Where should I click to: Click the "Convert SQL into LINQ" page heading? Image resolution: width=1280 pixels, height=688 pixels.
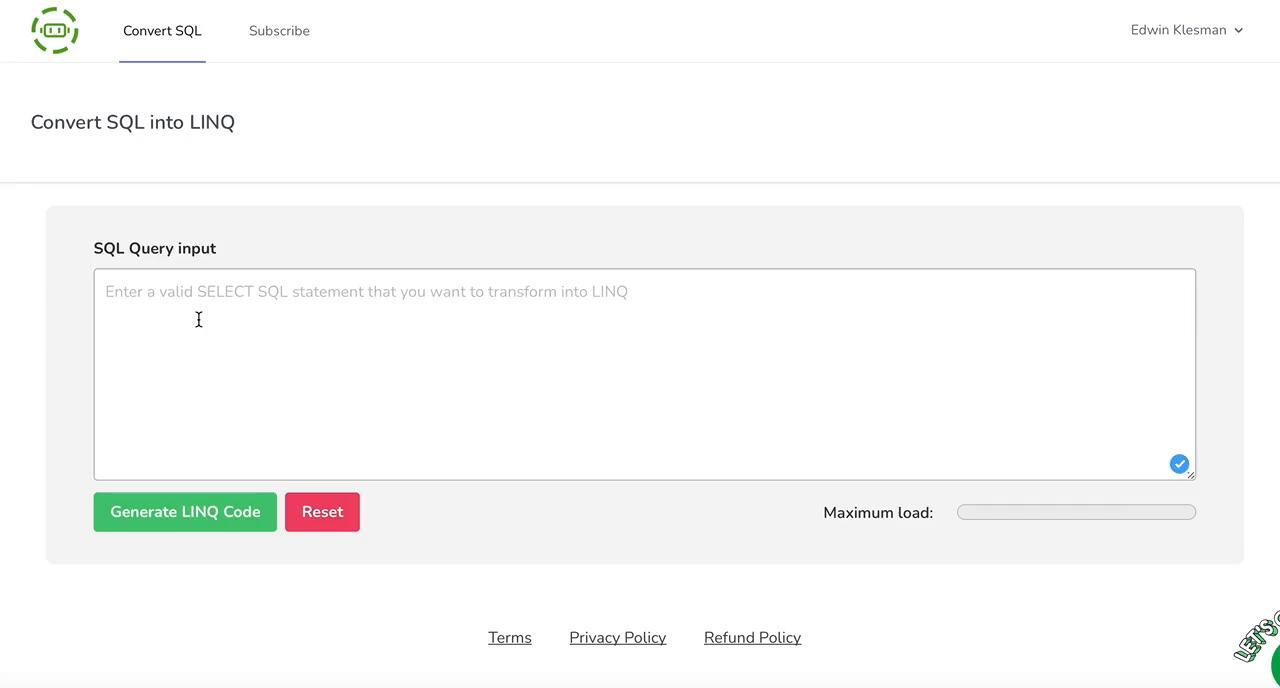click(133, 122)
